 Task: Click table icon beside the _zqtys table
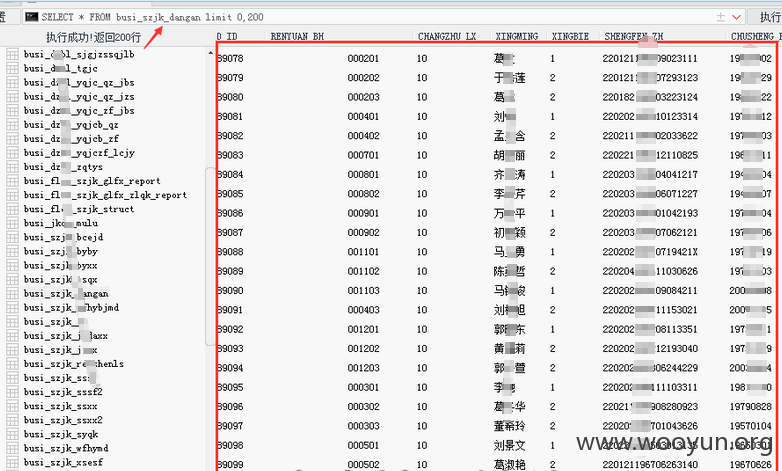tap(12, 167)
